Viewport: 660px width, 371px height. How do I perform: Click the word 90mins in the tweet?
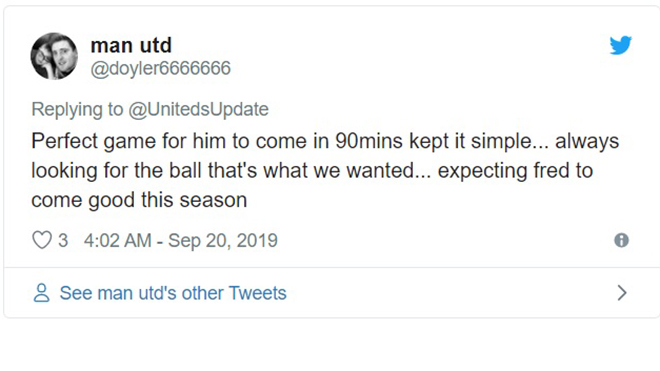pyautogui.click(x=369, y=141)
